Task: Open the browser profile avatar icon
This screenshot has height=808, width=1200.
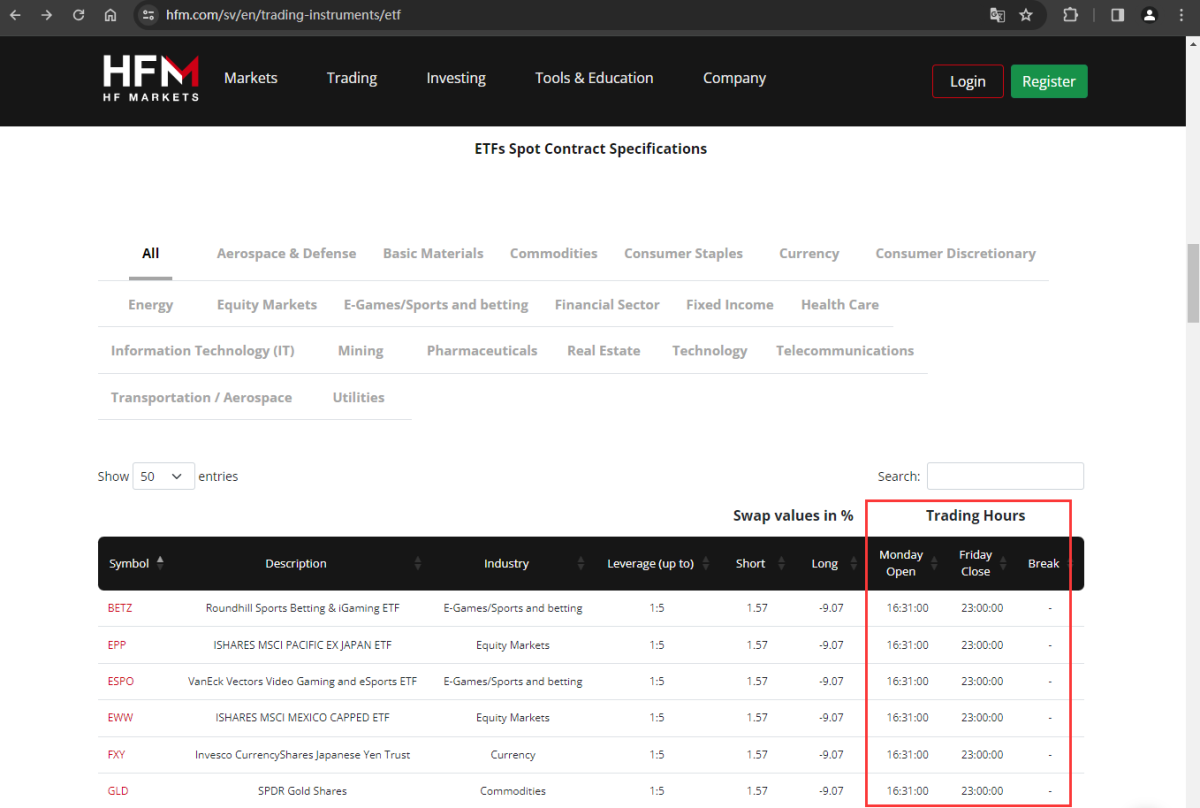Action: click(x=1150, y=15)
